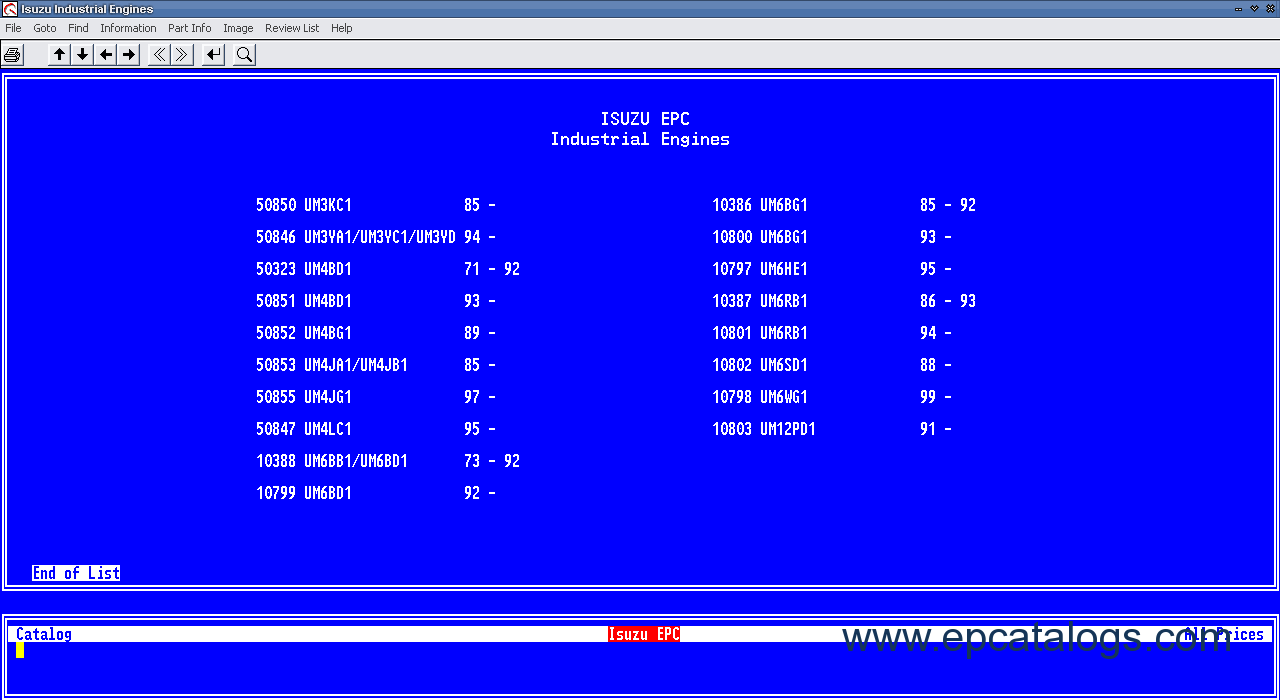Image resolution: width=1280 pixels, height=700 pixels.
Task: Open the Help menu
Action: pyautogui.click(x=342, y=28)
